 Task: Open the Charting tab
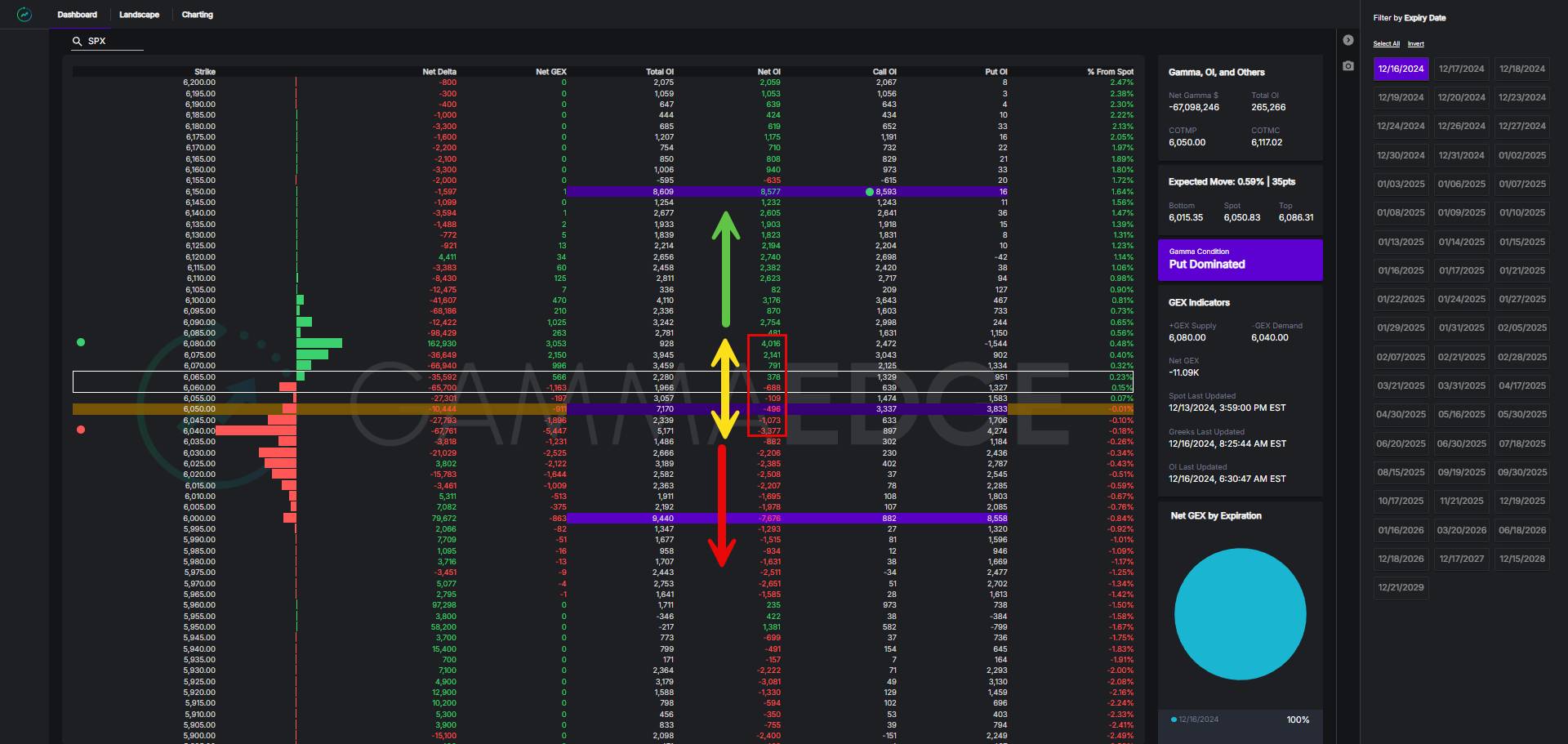[x=197, y=15]
